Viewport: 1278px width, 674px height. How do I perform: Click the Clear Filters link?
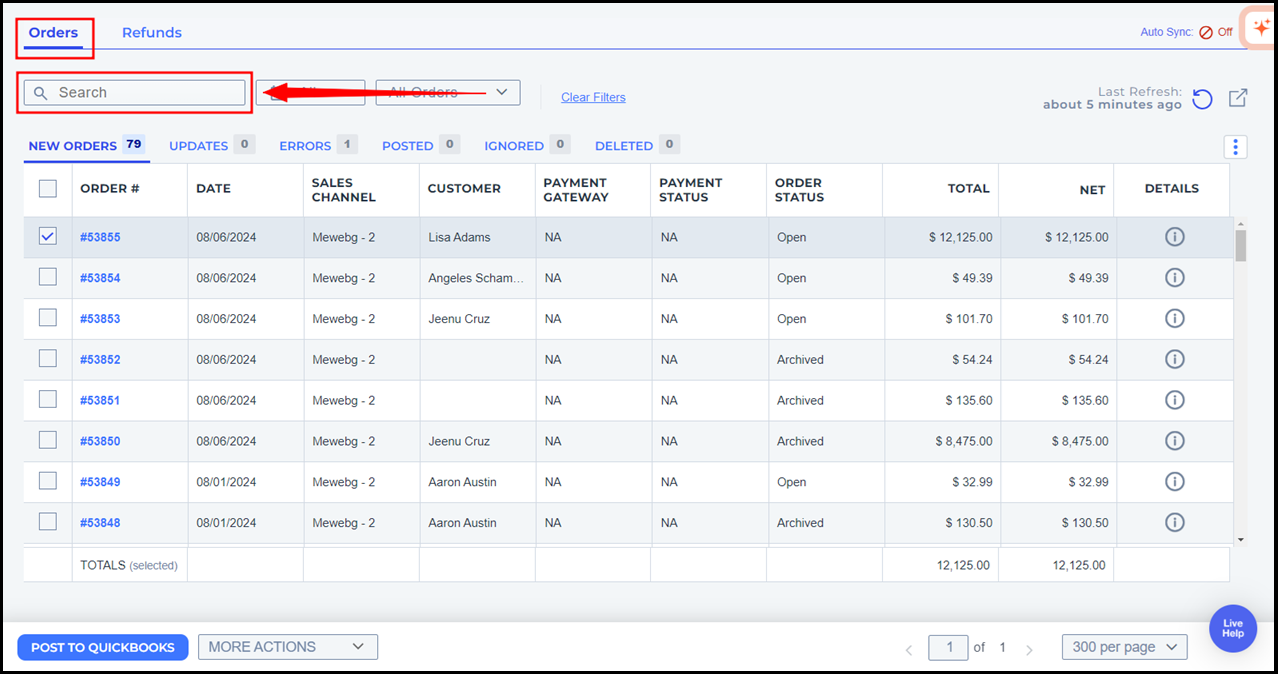593,97
